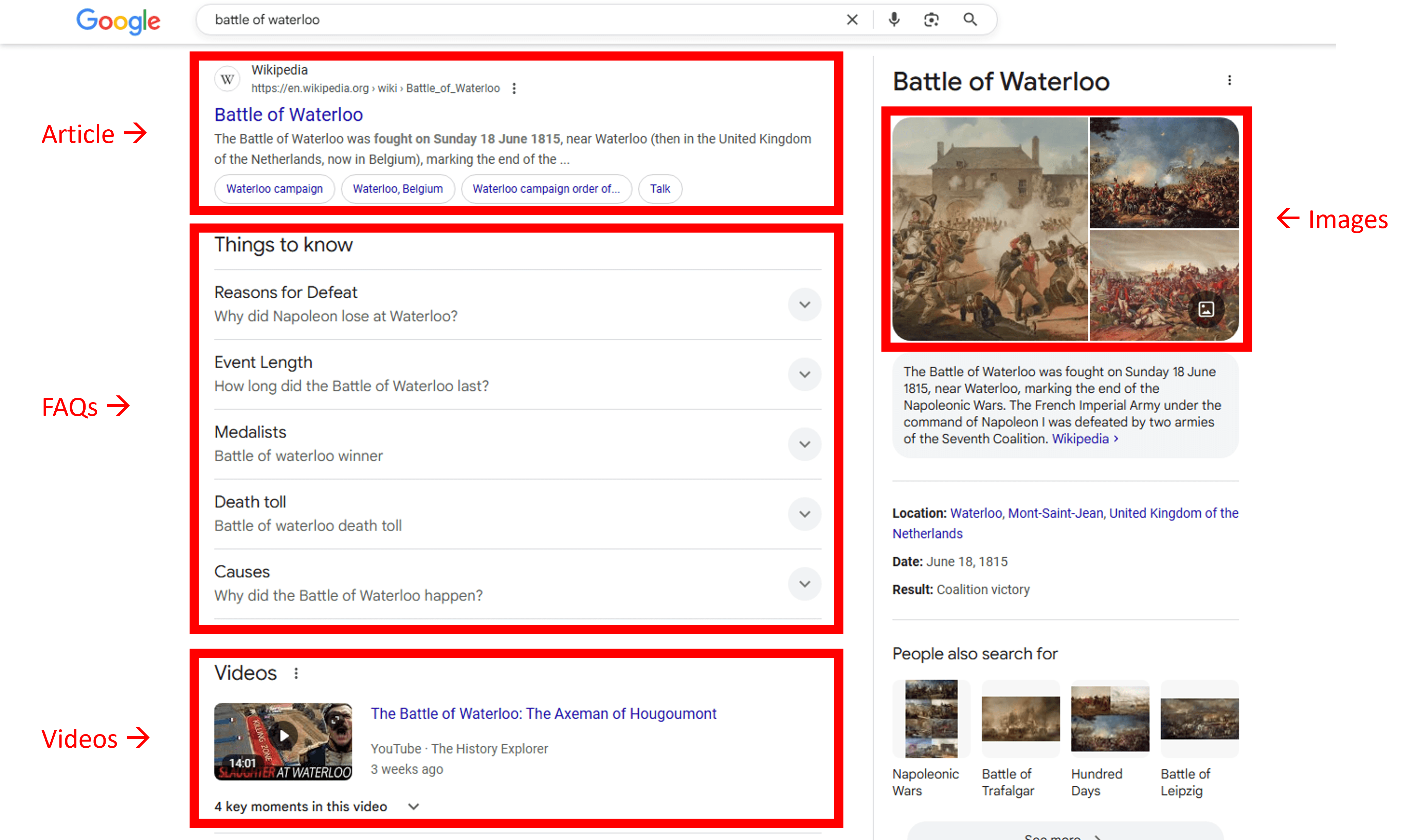This screenshot has height=840, width=1415.
Task: Click the more images icon on painting
Action: coord(1205,309)
